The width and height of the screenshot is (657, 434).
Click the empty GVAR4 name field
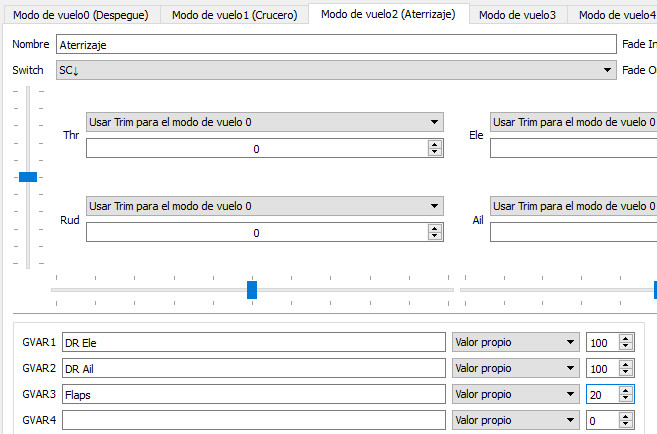click(253, 420)
